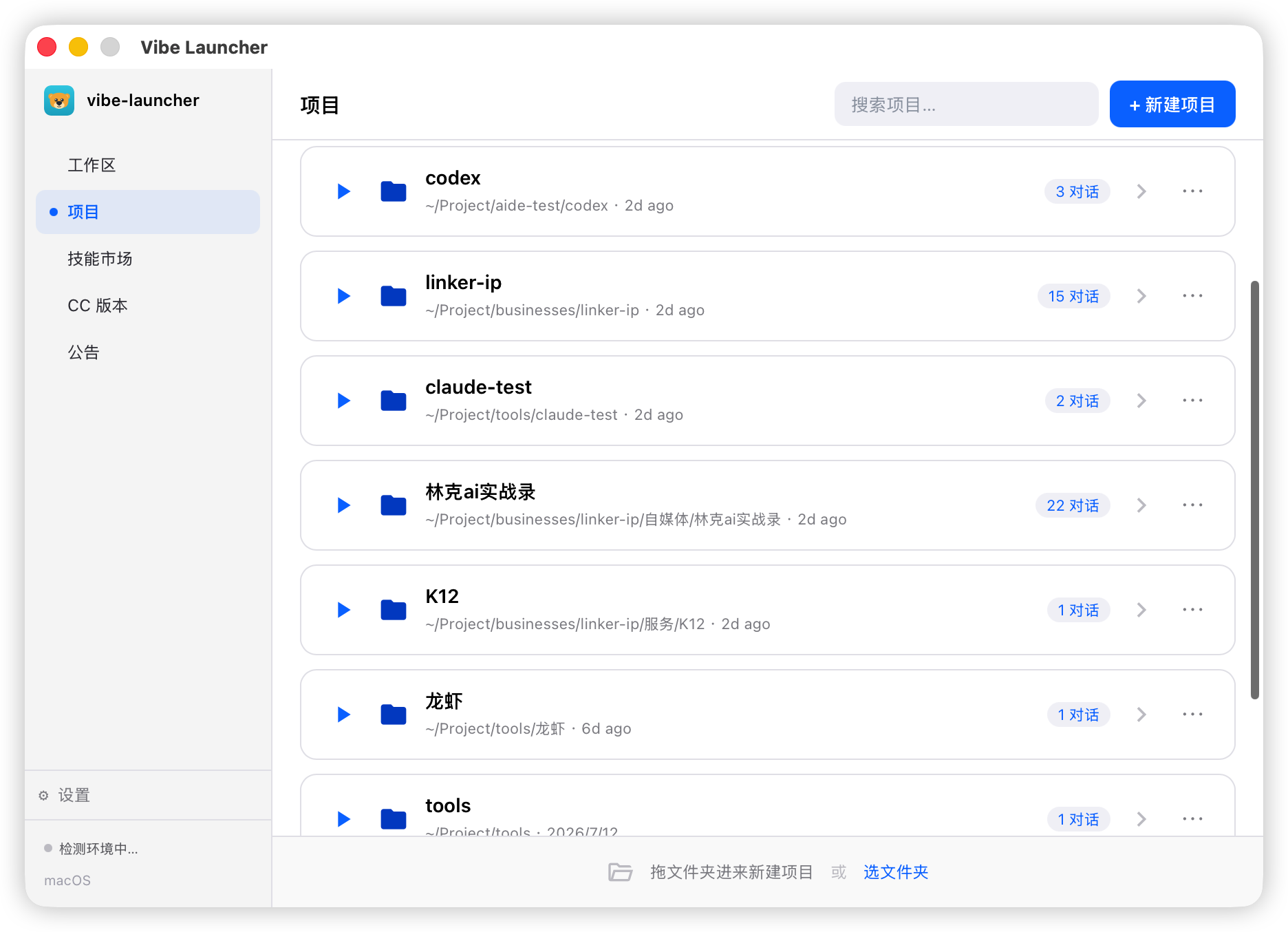This screenshot has width=1288, height=932.
Task: Expand the K12 project chevron
Action: point(1141,610)
